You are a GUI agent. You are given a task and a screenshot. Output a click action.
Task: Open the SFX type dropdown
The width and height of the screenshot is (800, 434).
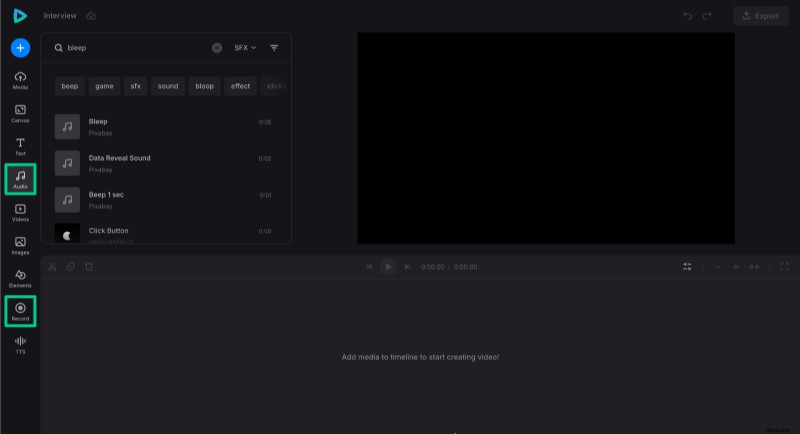(x=245, y=48)
